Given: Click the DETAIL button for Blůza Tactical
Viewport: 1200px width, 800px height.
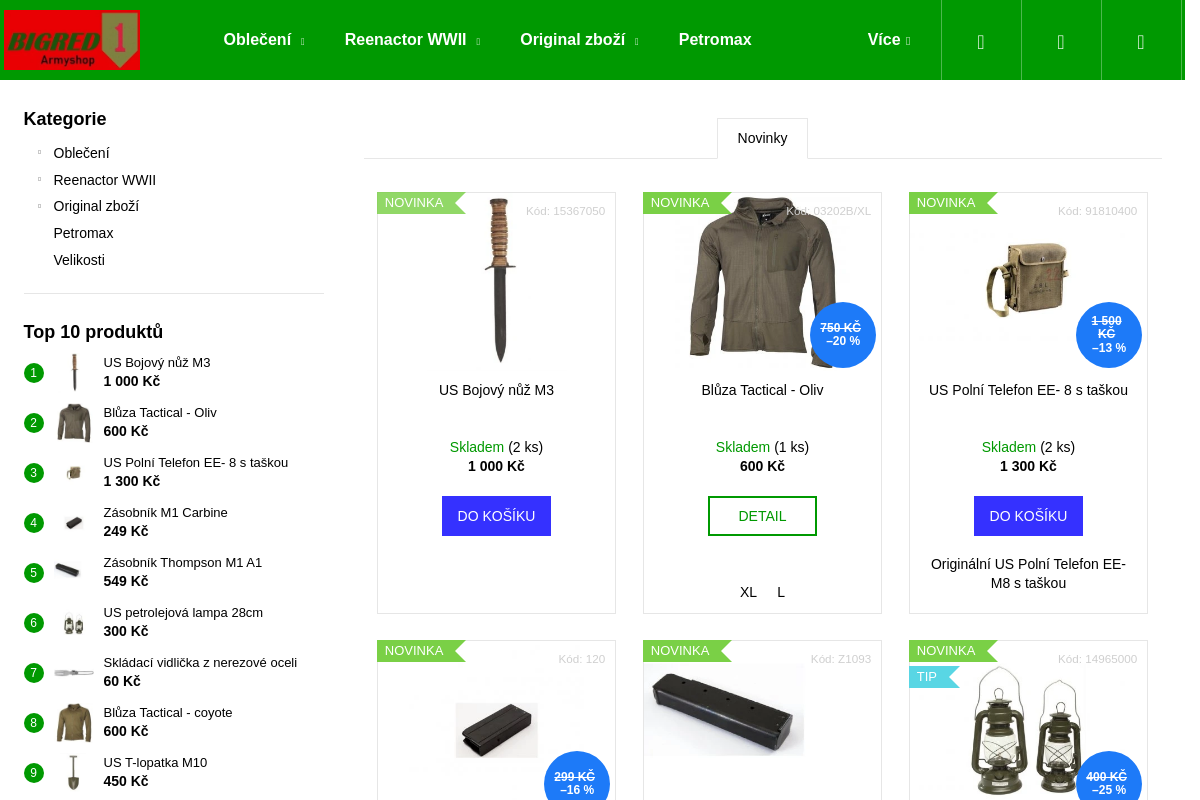Looking at the screenshot, I should (762, 516).
